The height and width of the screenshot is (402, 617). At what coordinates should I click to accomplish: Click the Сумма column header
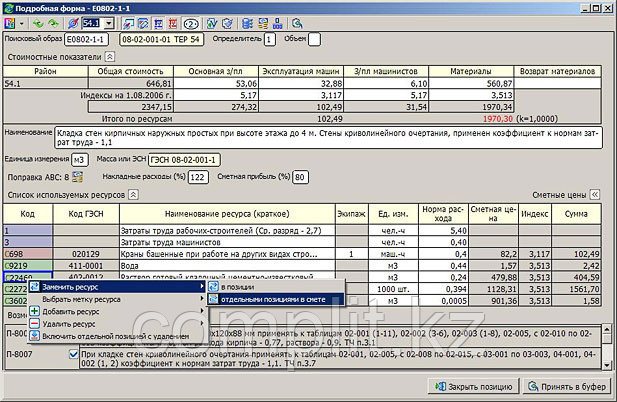coord(576,214)
